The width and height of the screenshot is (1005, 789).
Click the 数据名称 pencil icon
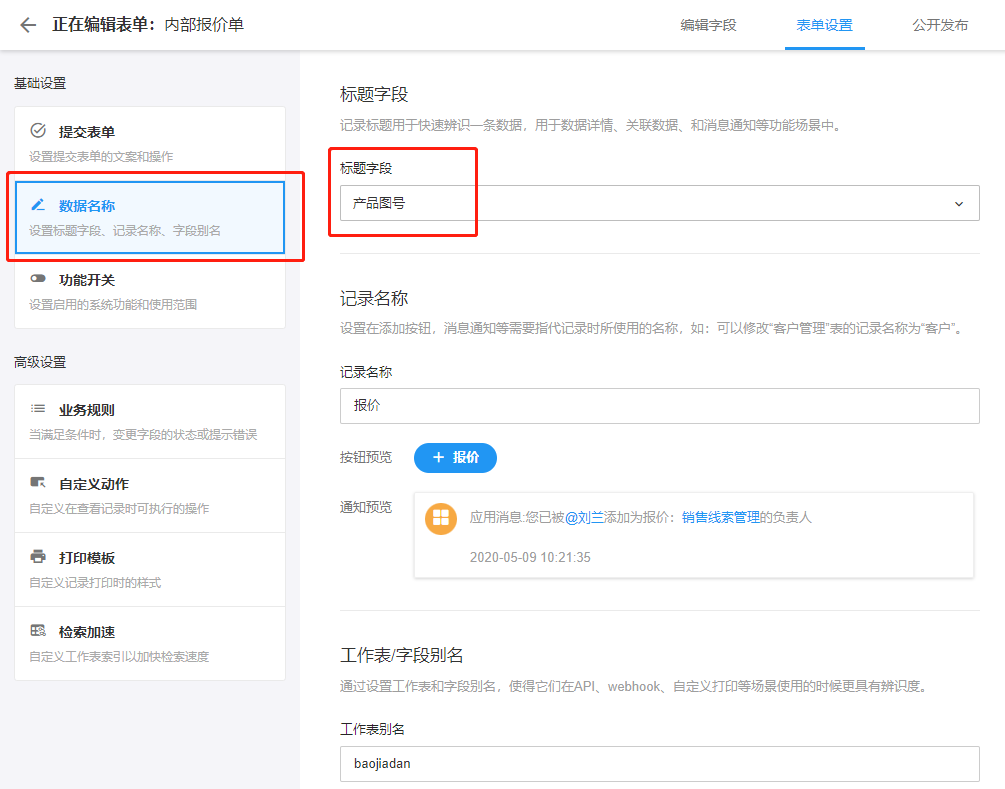(x=38, y=205)
